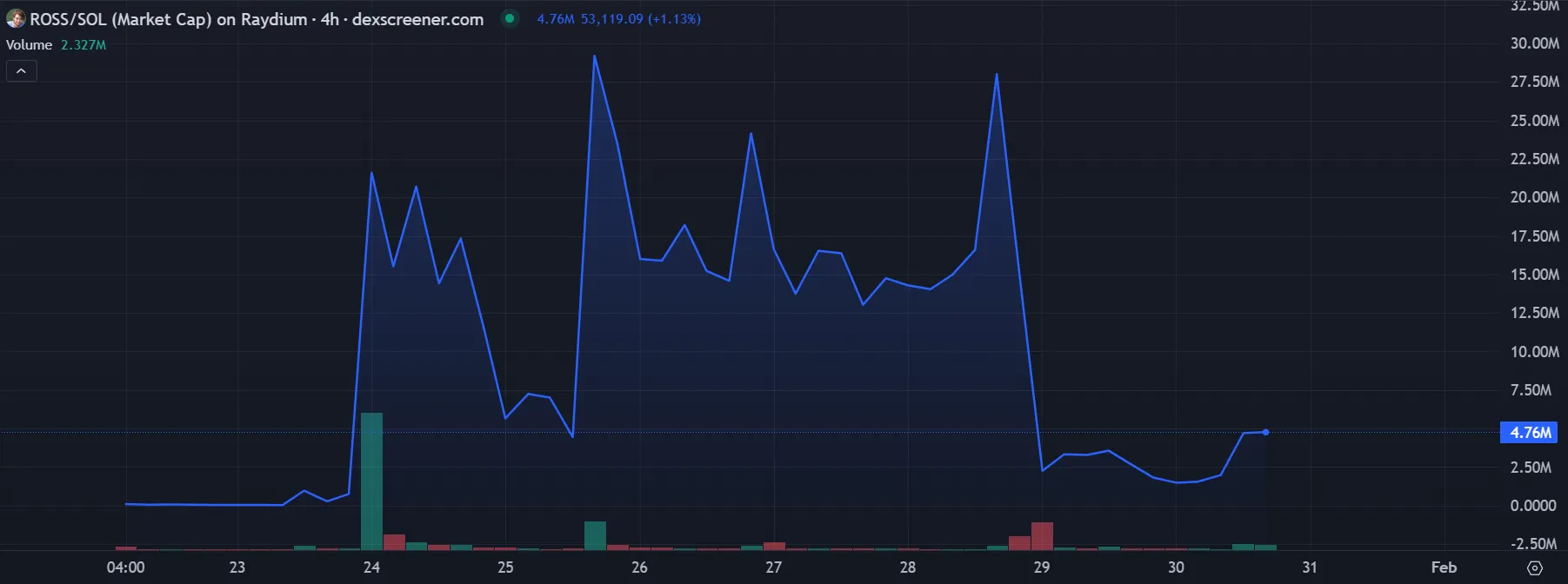Click the 27 date axis label

click(773, 567)
